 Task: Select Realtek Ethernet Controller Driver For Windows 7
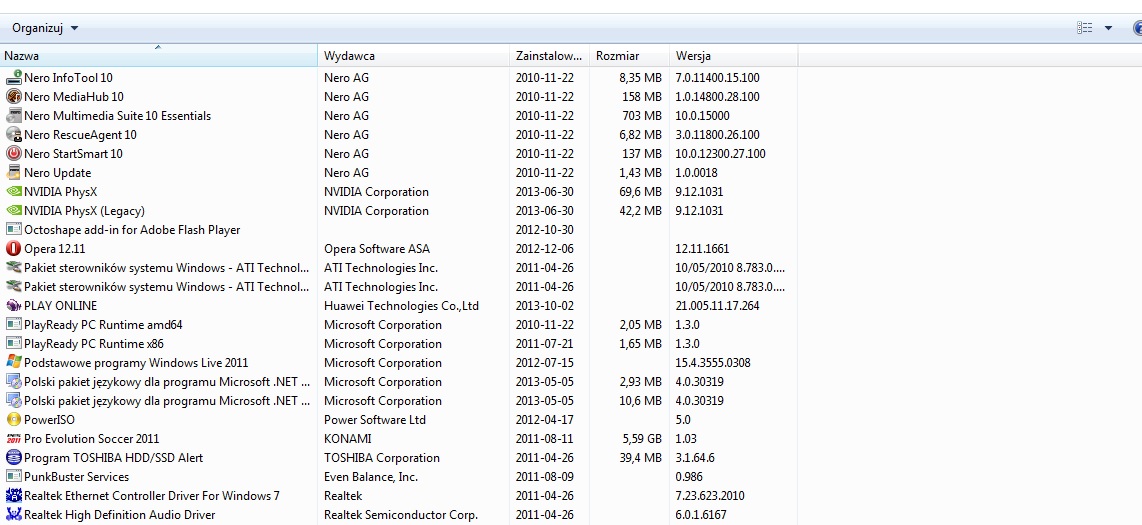[x=152, y=496]
